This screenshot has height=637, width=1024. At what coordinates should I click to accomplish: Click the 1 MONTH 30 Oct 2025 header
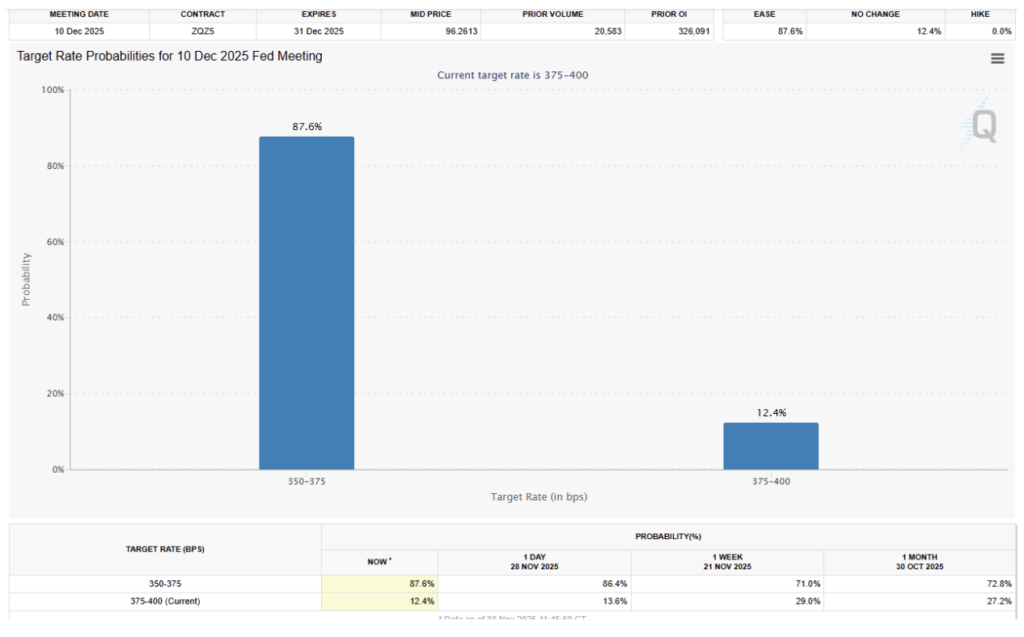point(920,562)
